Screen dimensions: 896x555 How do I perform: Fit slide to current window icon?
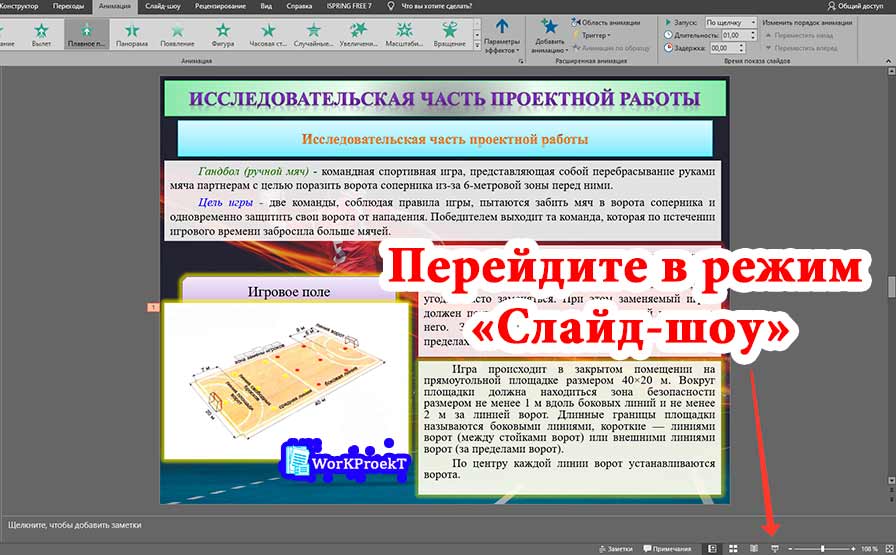pos(889,549)
